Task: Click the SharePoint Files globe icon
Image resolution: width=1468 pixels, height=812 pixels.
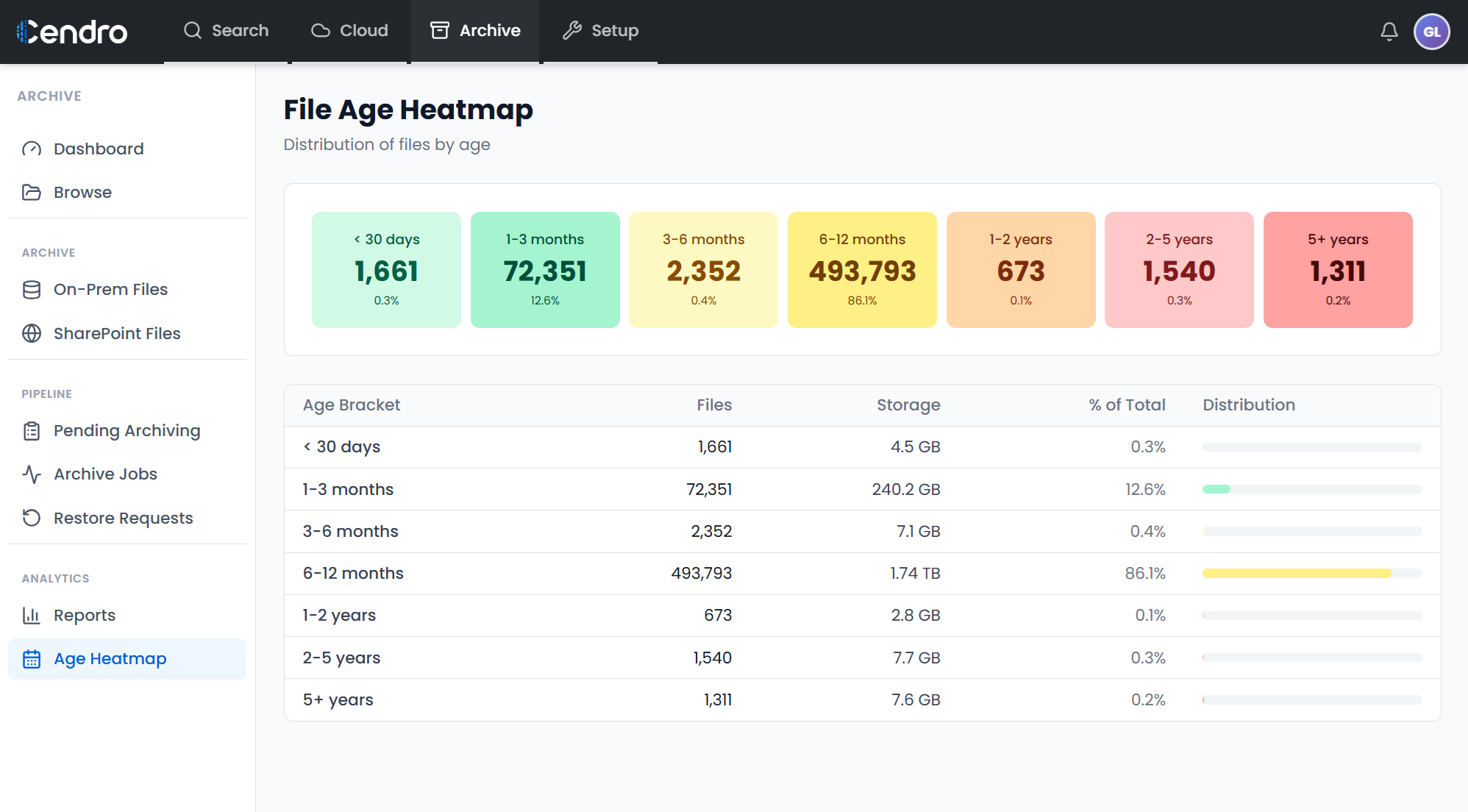Action: [32, 333]
